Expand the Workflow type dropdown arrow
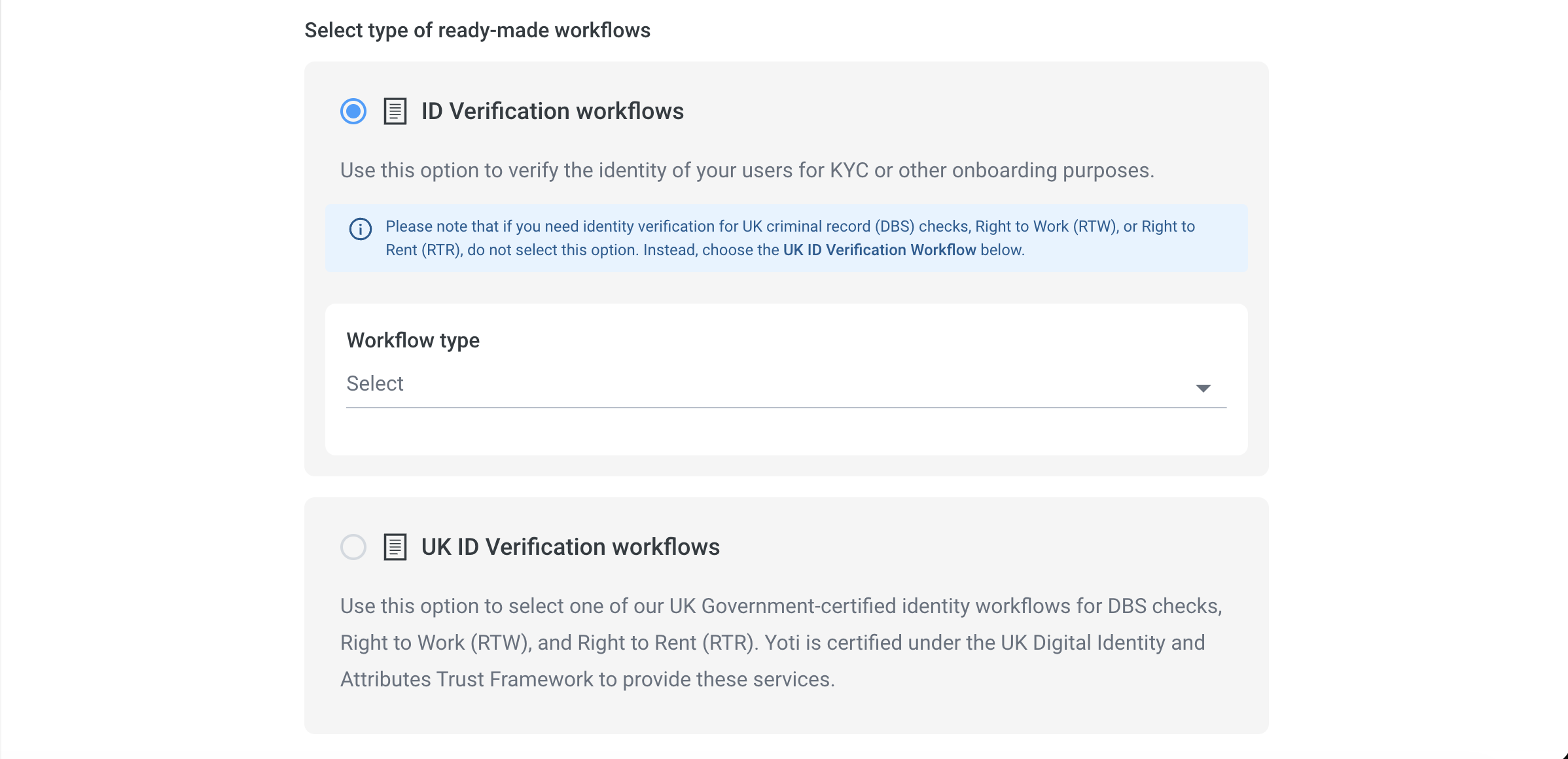1568x759 pixels. (1203, 388)
